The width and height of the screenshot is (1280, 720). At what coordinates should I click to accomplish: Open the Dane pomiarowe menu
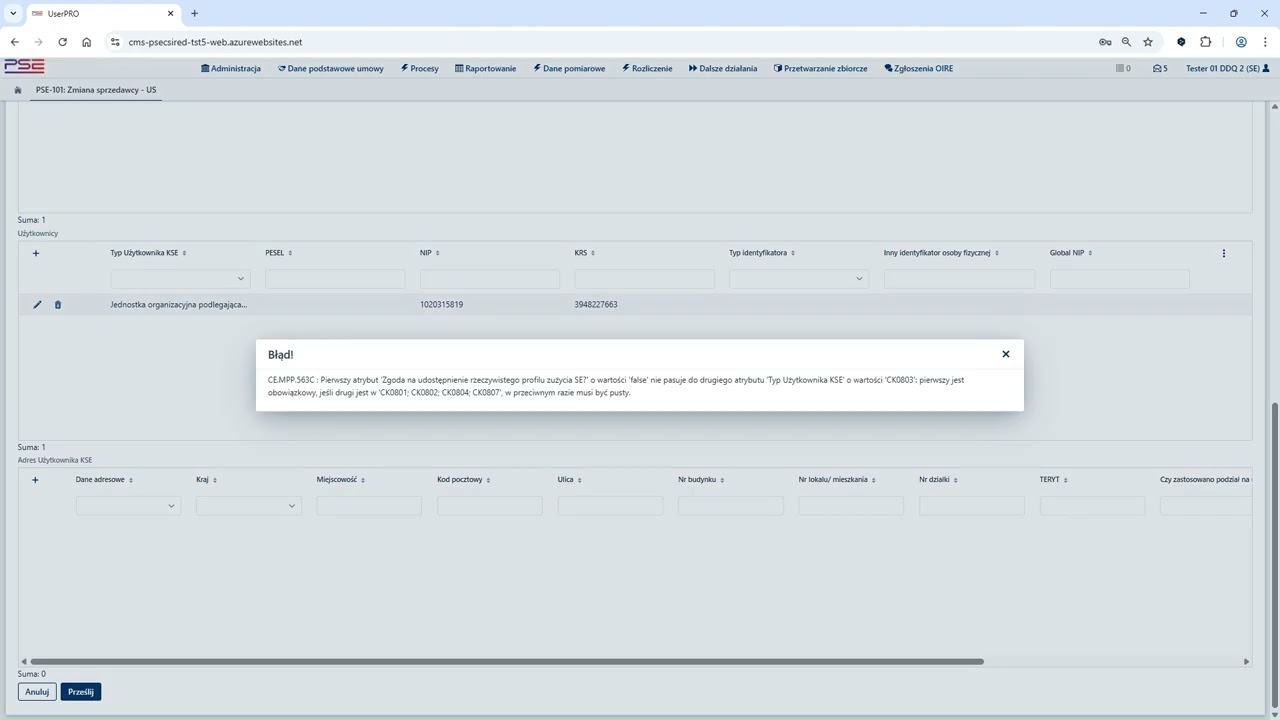coord(569,69)
